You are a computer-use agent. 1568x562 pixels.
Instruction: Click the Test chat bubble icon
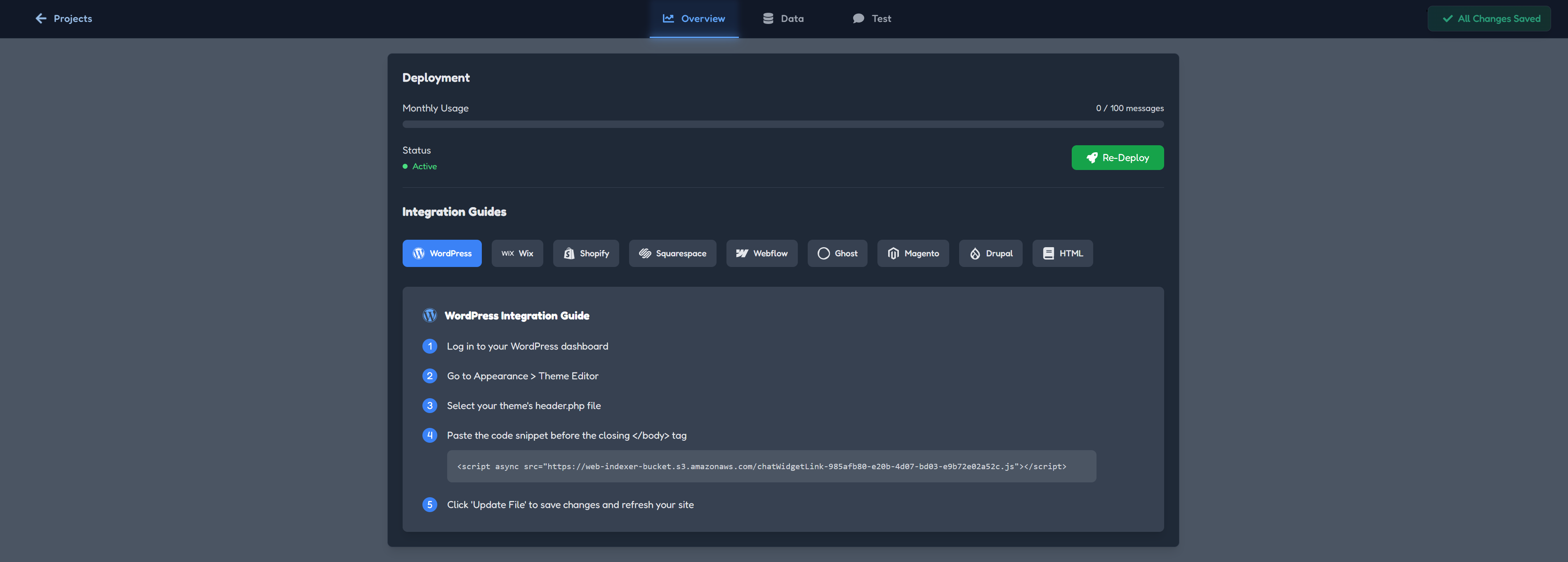[x=858, y=18]
